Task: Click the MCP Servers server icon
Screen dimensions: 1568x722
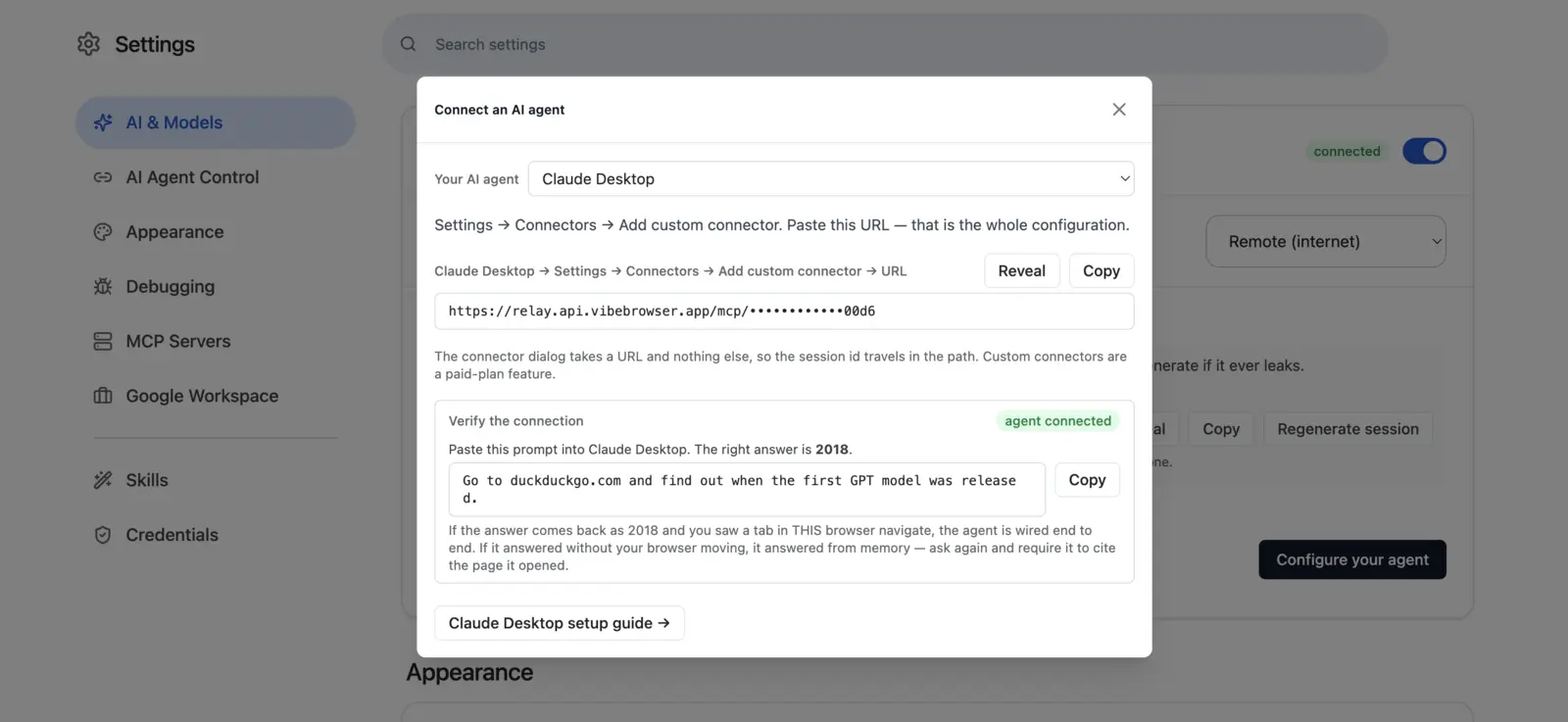Action: [103, 342]
